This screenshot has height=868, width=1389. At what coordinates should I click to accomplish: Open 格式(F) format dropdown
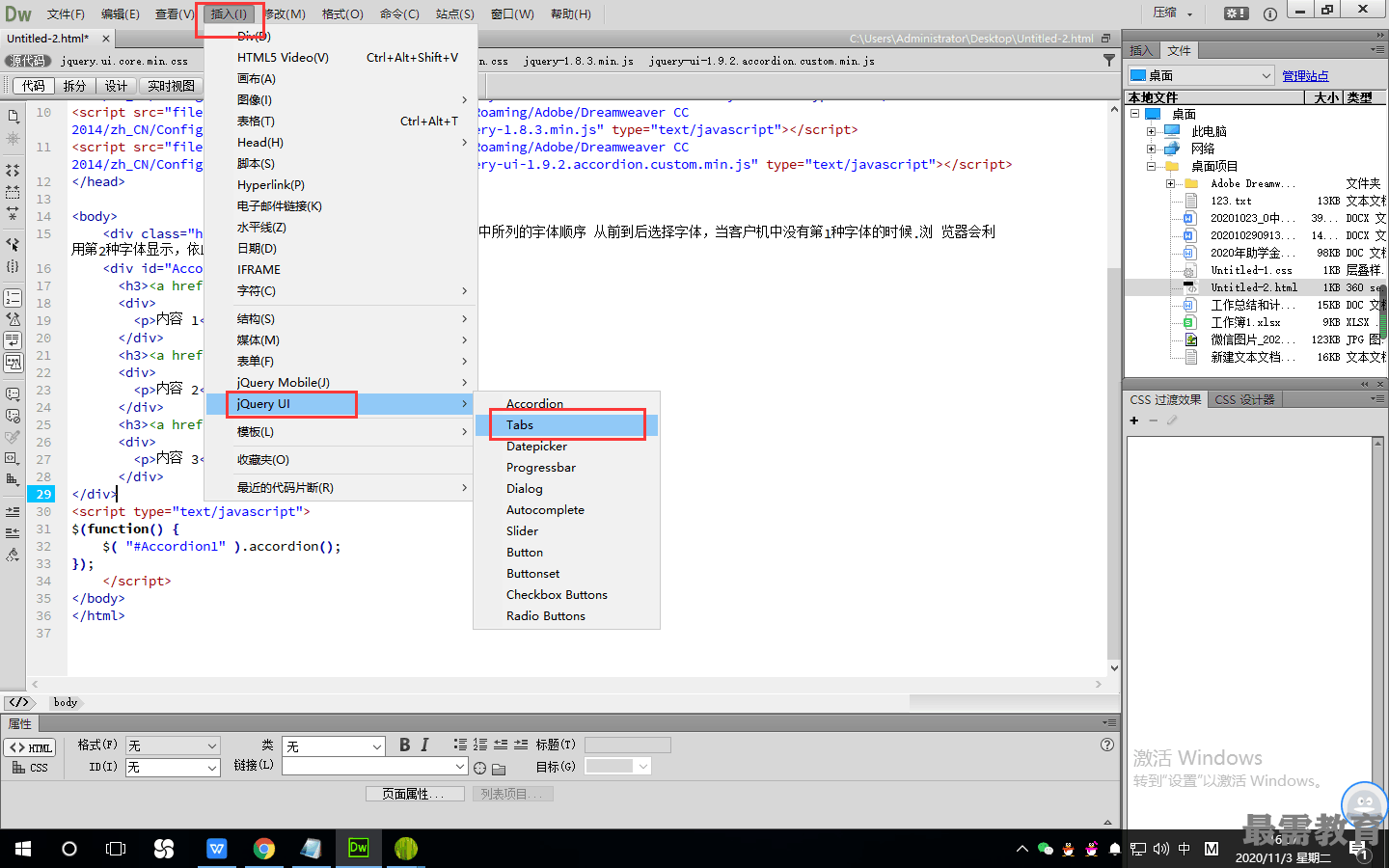(x=174, y=746)
